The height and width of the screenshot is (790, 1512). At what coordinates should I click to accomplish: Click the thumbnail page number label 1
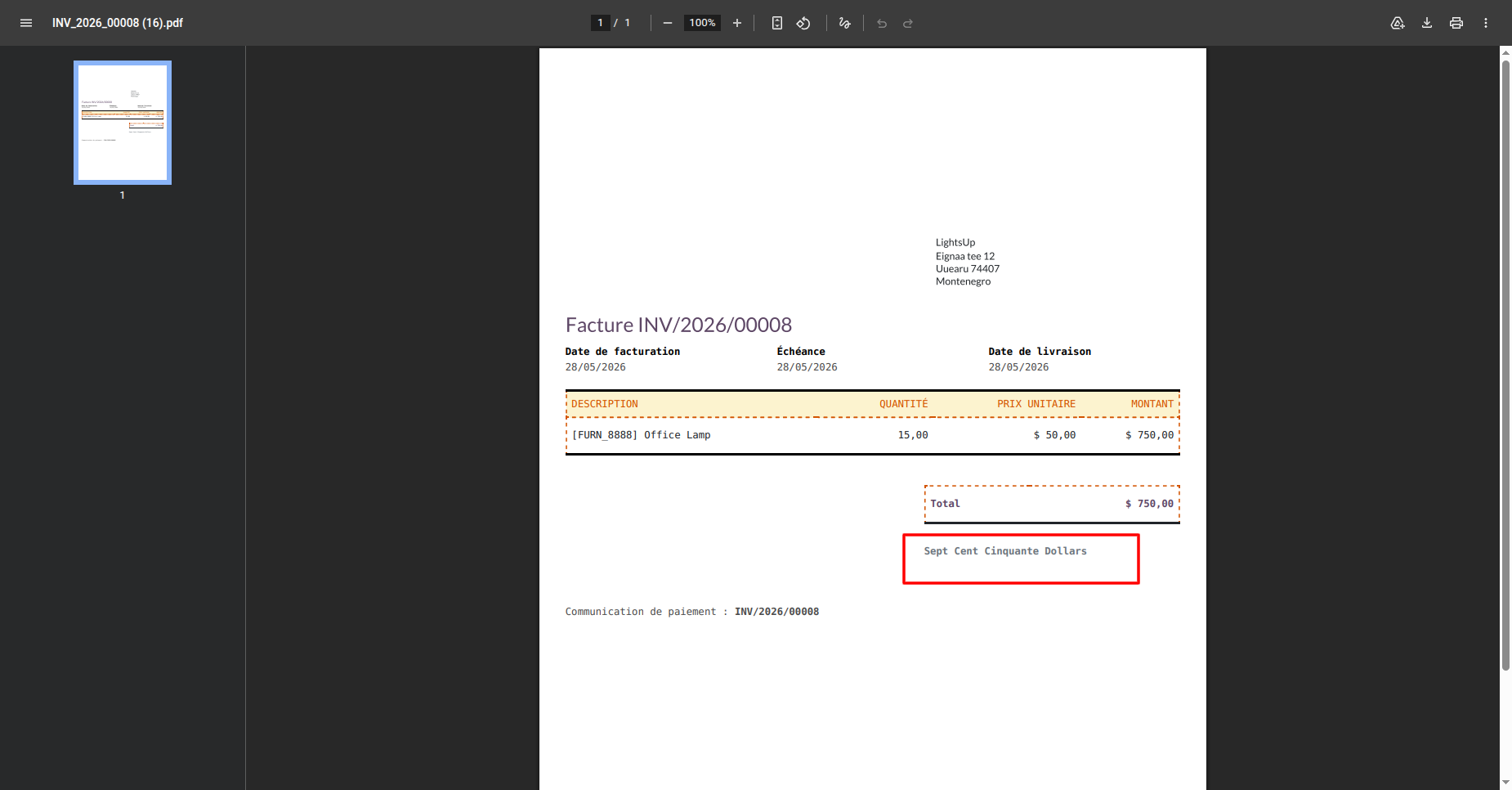tap(123, 195)
